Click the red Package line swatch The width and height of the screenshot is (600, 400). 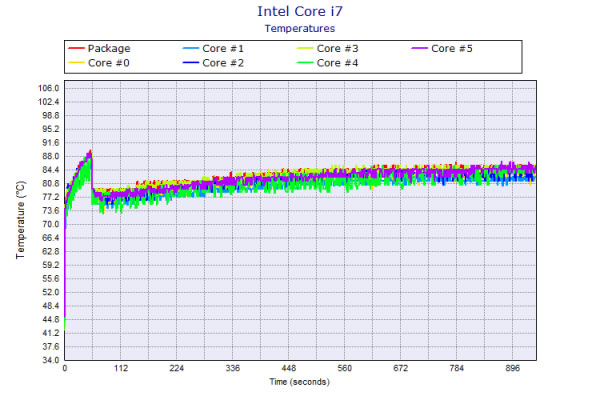(76, 48)
